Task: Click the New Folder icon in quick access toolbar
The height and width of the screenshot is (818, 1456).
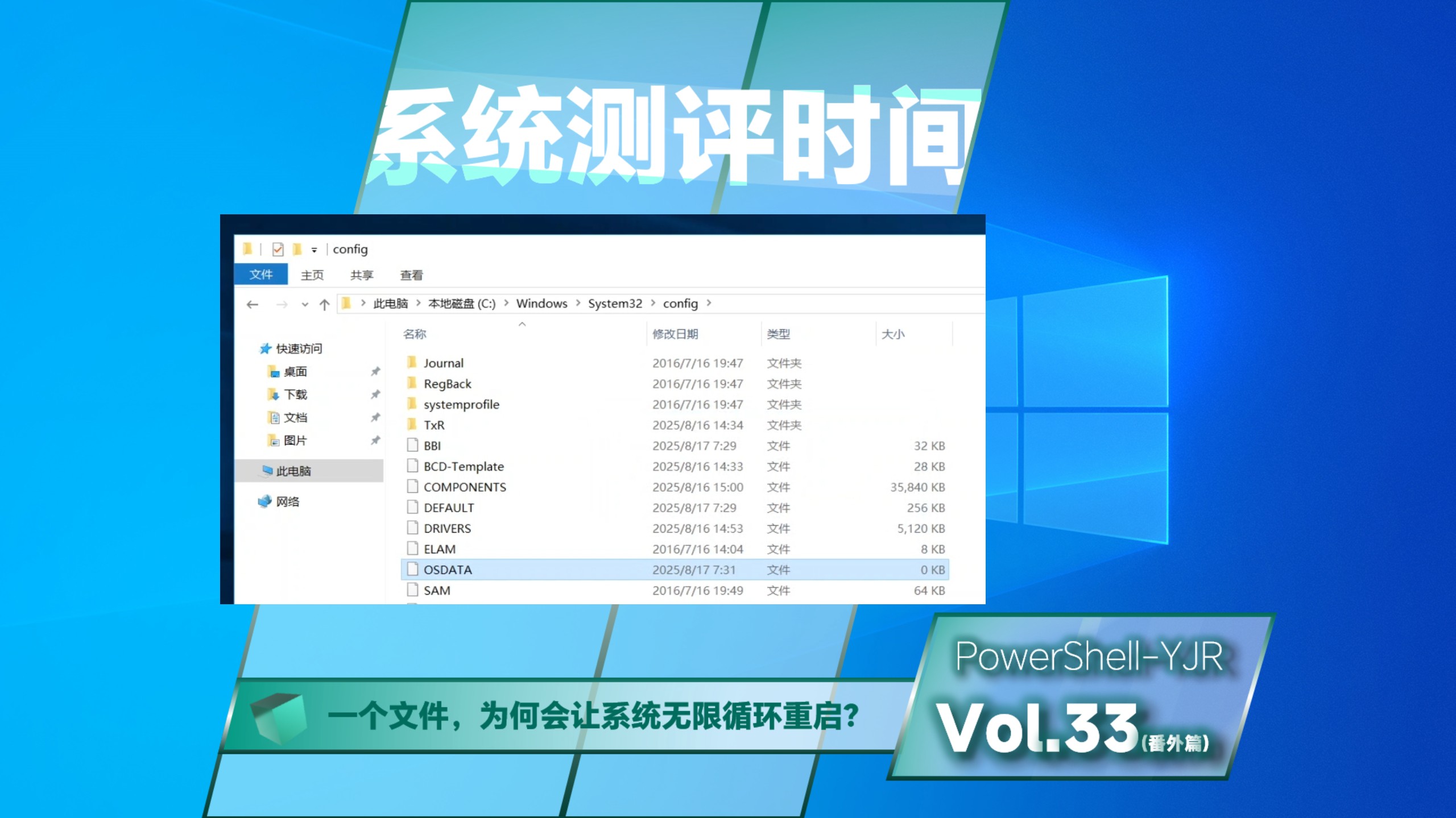Action: coord(297,249)
